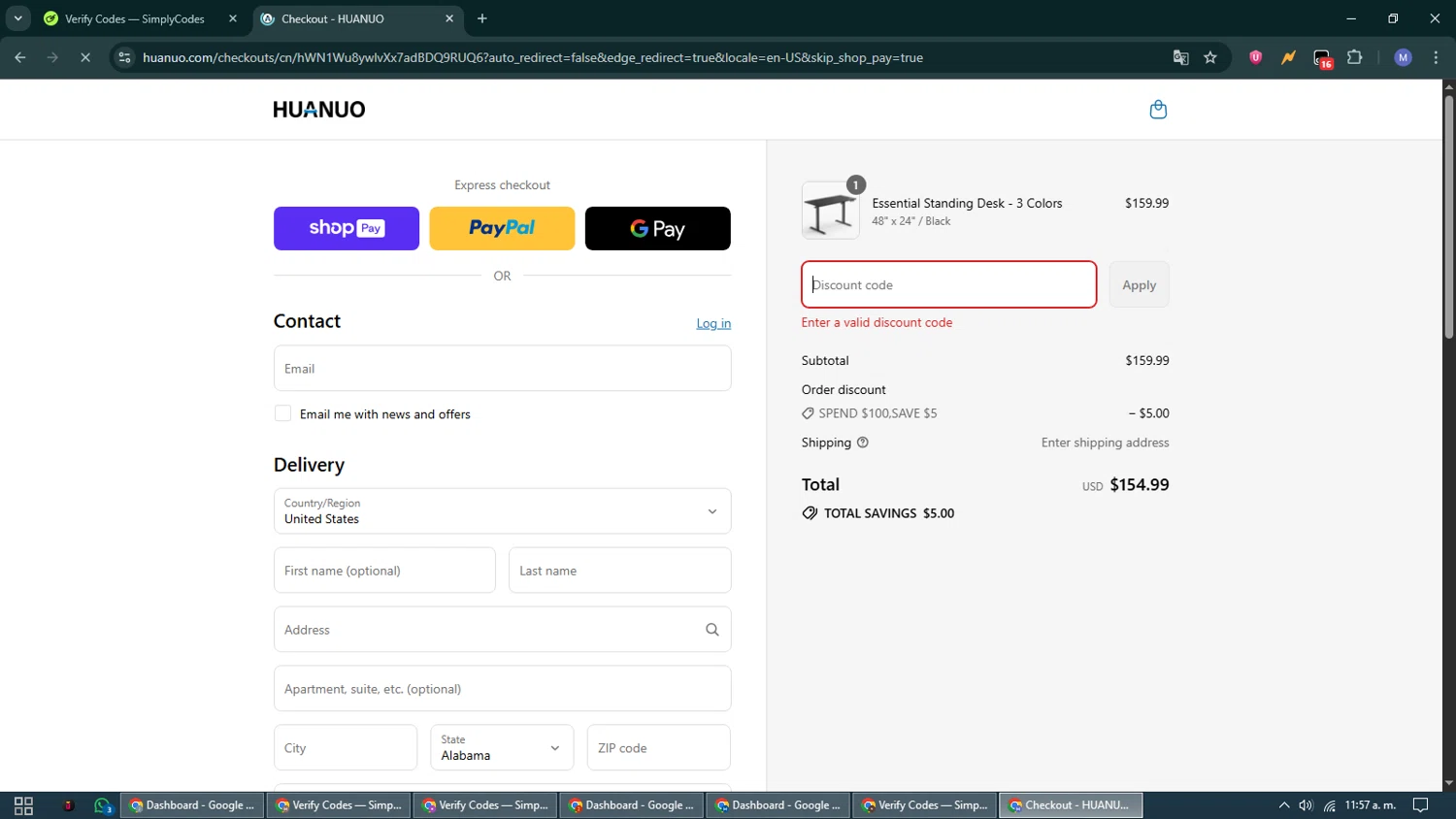Click the Last name field
The width and height of the screenshot is (1456, 819).
620,571
